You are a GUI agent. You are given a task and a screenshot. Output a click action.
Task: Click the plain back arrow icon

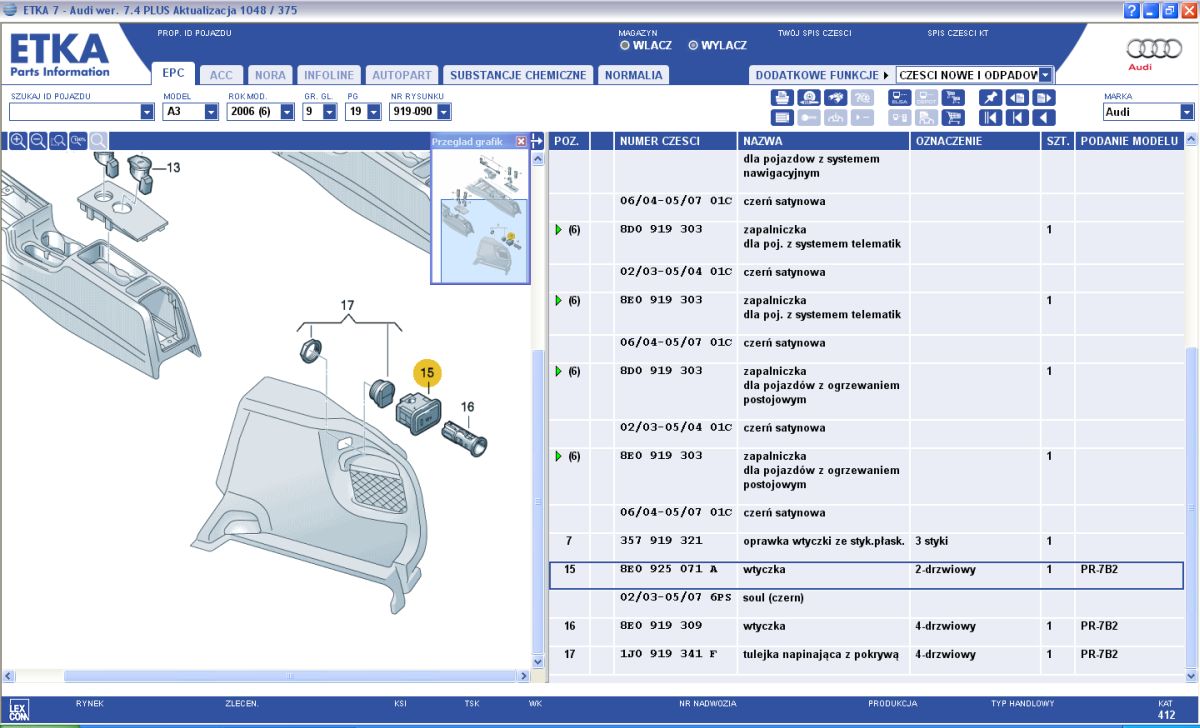pyautogui.click(x=1044, y=117)
